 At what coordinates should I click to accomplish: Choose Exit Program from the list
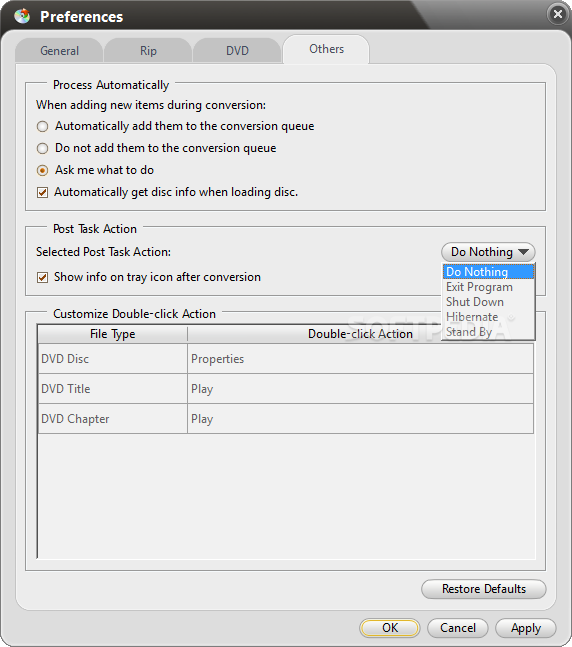pyautogui.click(x=488, y=287)
